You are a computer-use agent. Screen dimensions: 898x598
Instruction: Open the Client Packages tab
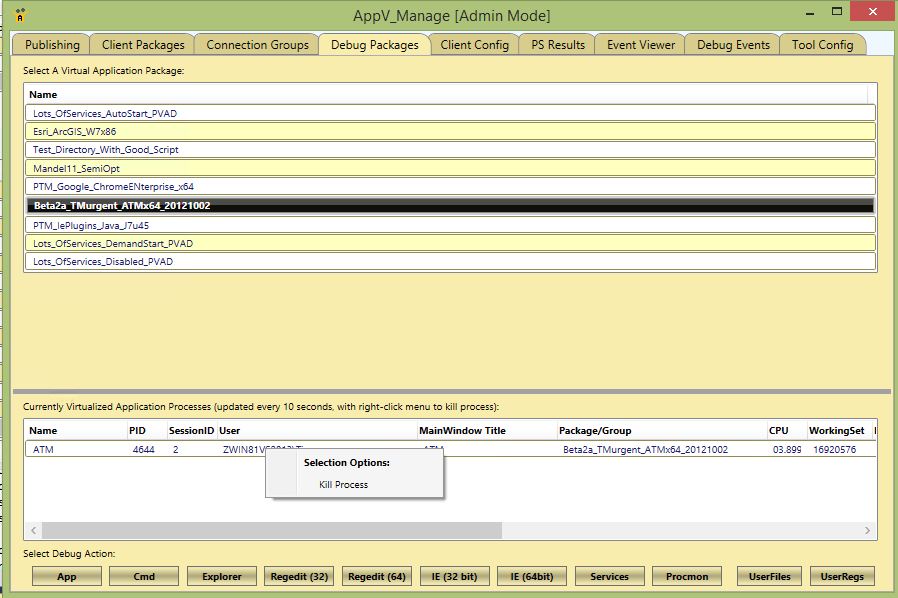(143, 45)
